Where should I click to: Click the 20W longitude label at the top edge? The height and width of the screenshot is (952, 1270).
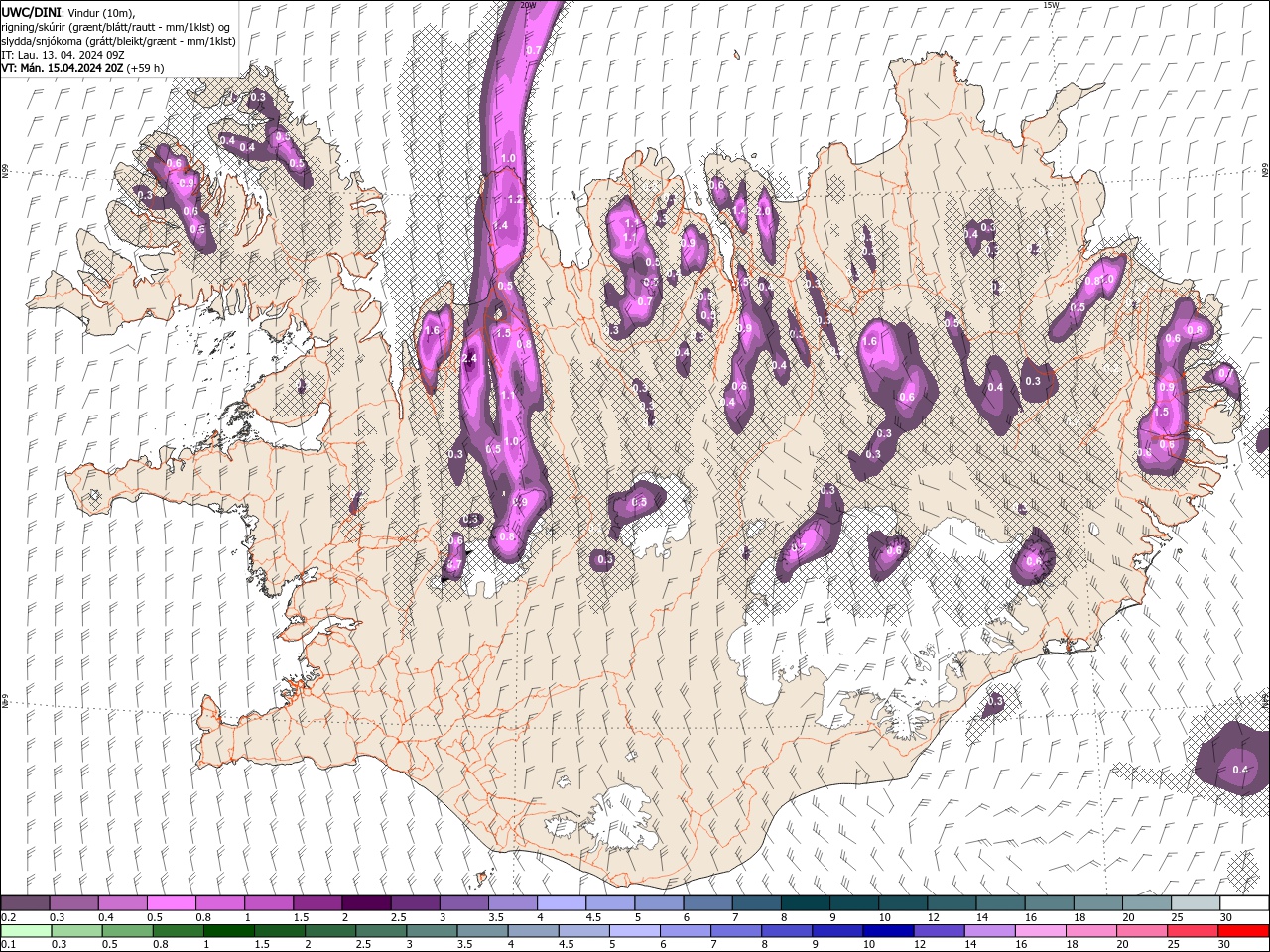pos(528,5)
